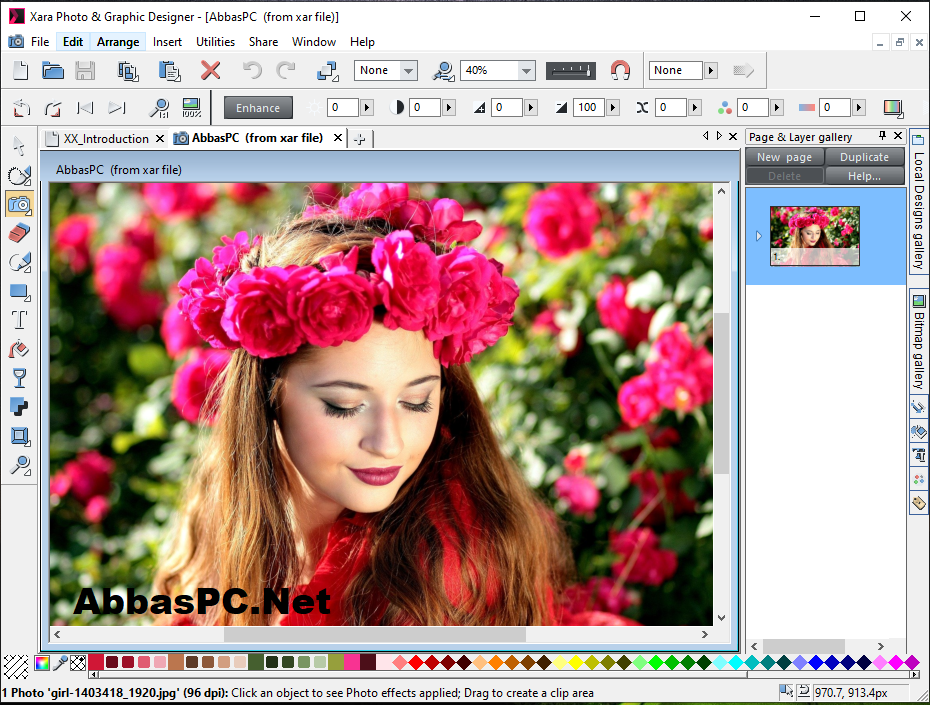Apply the yellow diamond color swatch
Image resolution: width=930 pixels, height=705 pixels.
575,662
